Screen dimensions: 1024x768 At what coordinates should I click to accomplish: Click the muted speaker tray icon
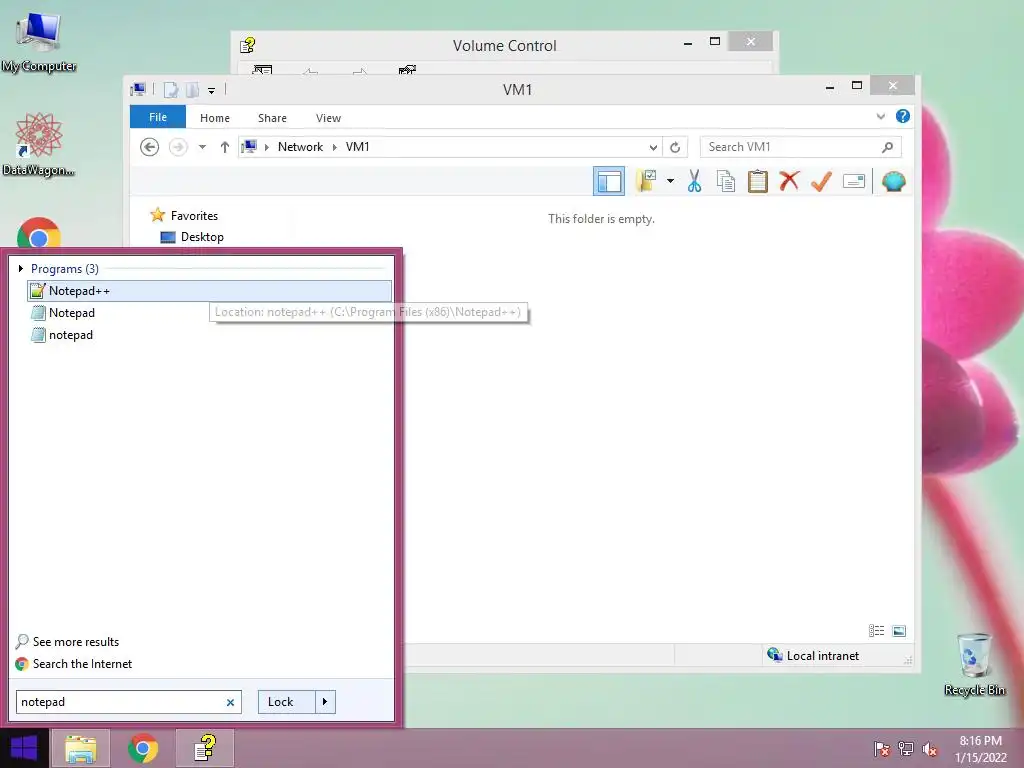pos(930,748)
